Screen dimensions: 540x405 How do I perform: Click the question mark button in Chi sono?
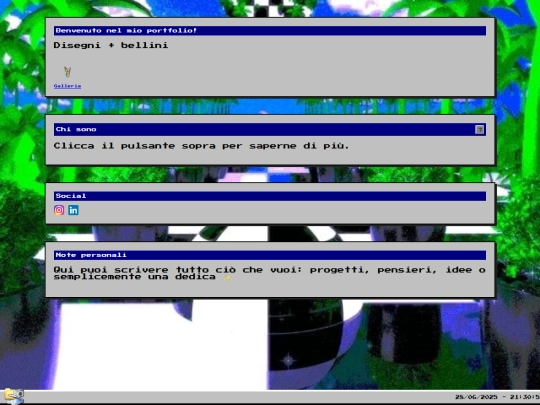479,129
